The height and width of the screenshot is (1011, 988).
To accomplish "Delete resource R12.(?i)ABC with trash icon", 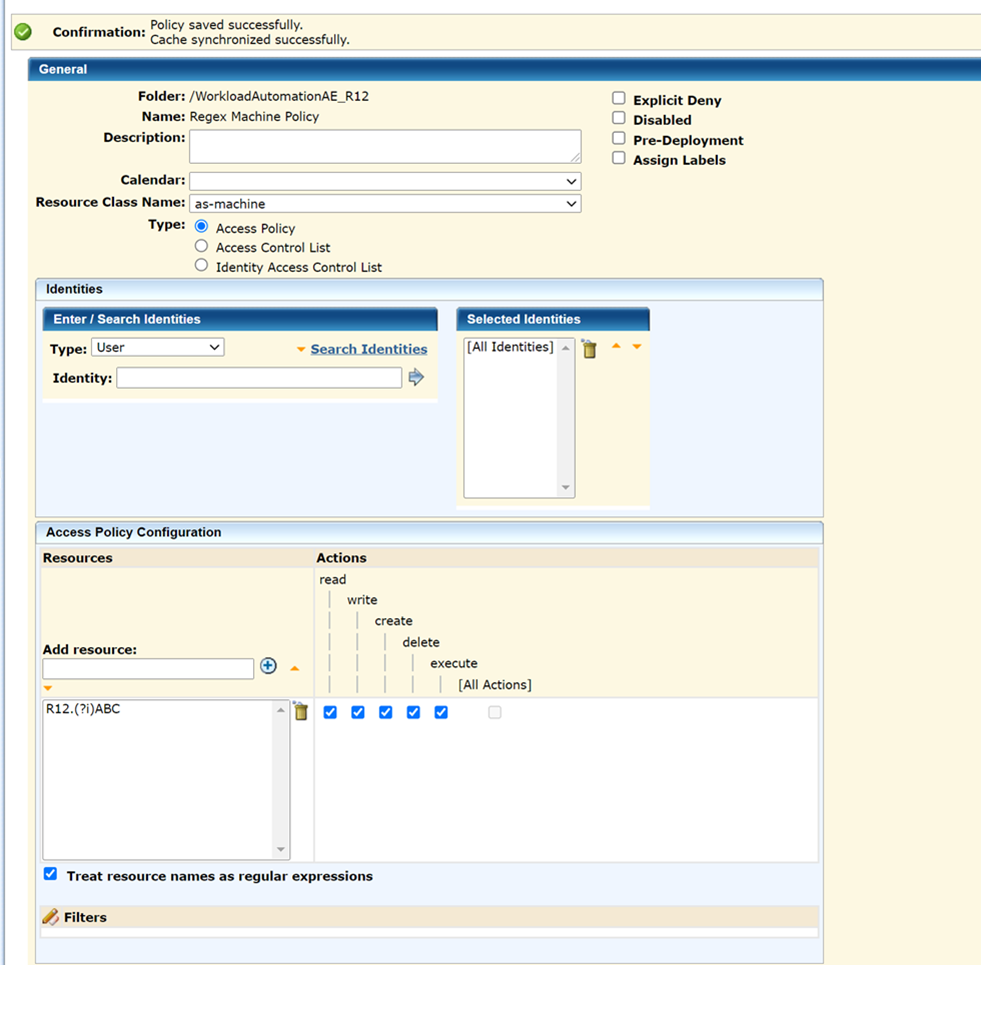I will 301,711.
